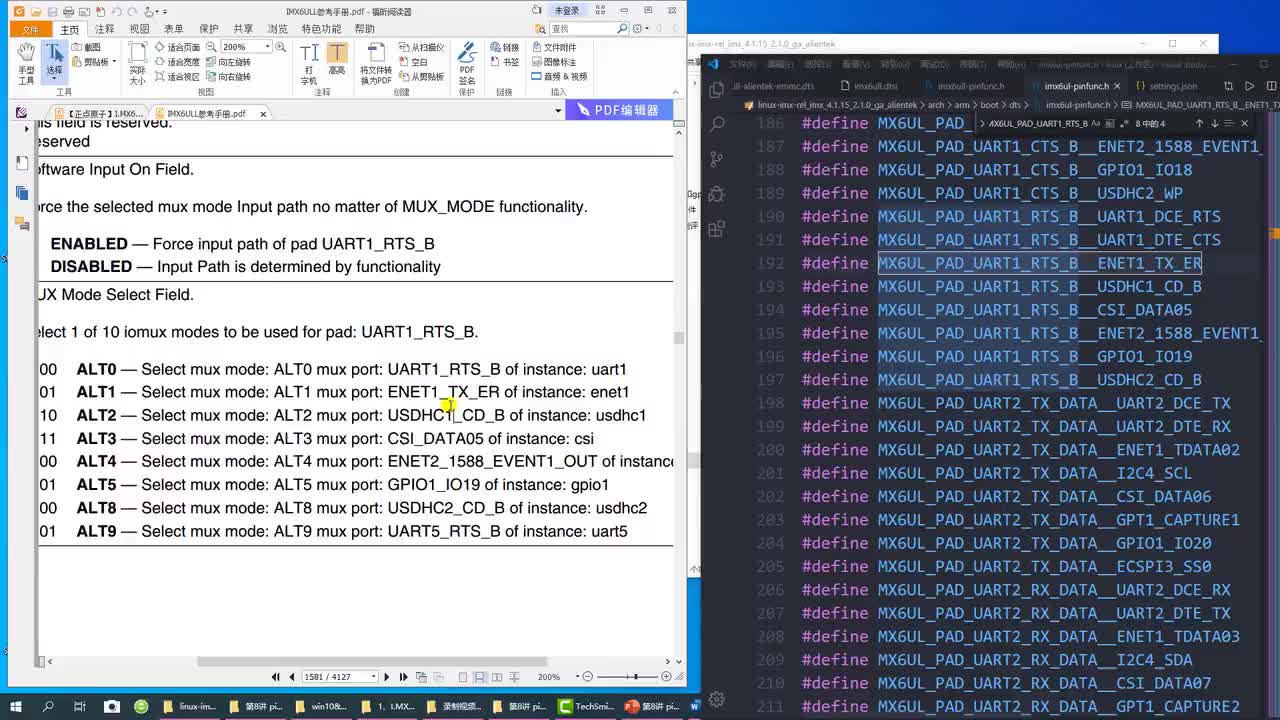Insert Audio & Video (音频 & 视频)
The height and width of the screenshot is (720, 1280).
tap(559, 77)
